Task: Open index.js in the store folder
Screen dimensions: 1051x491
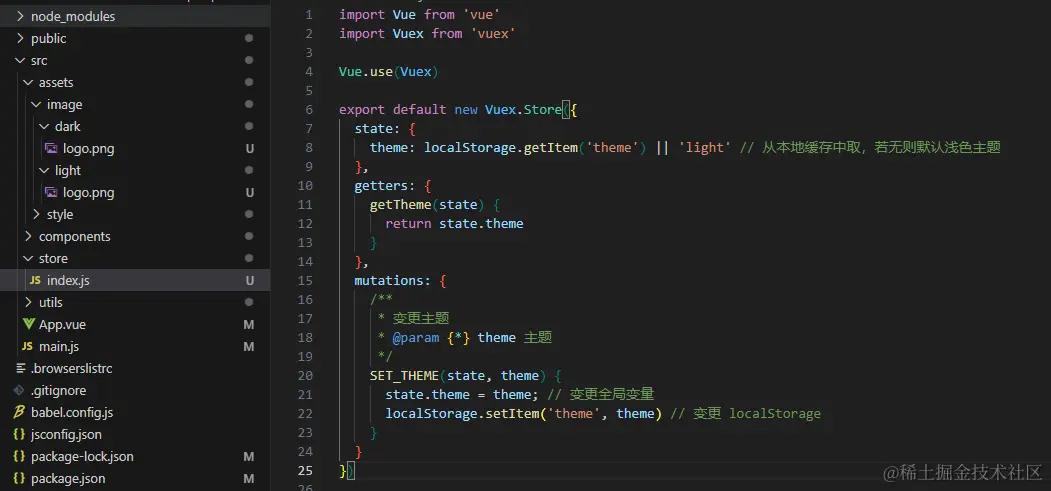Action: tap(68, 281)
